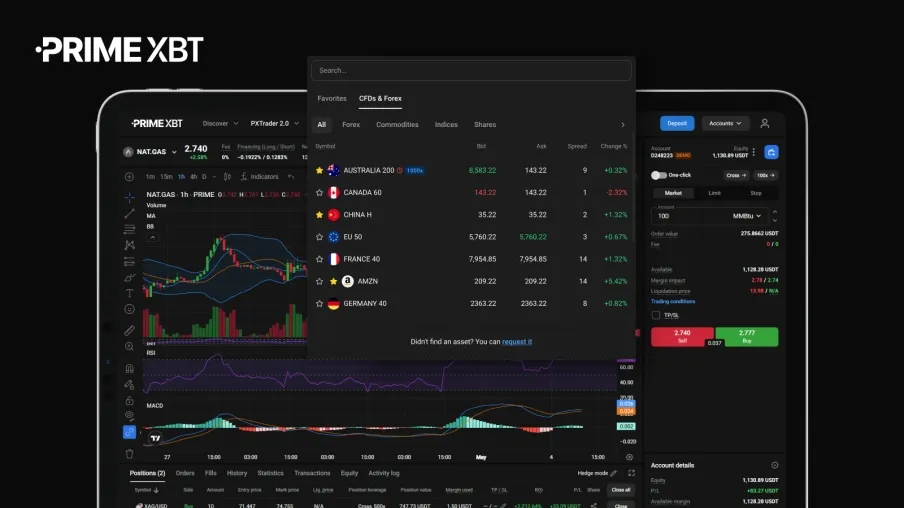This screenshot has height=508, width=904.
Task: Open the Indicators menu
Action: pyautogui.click(x=259, y=177)
